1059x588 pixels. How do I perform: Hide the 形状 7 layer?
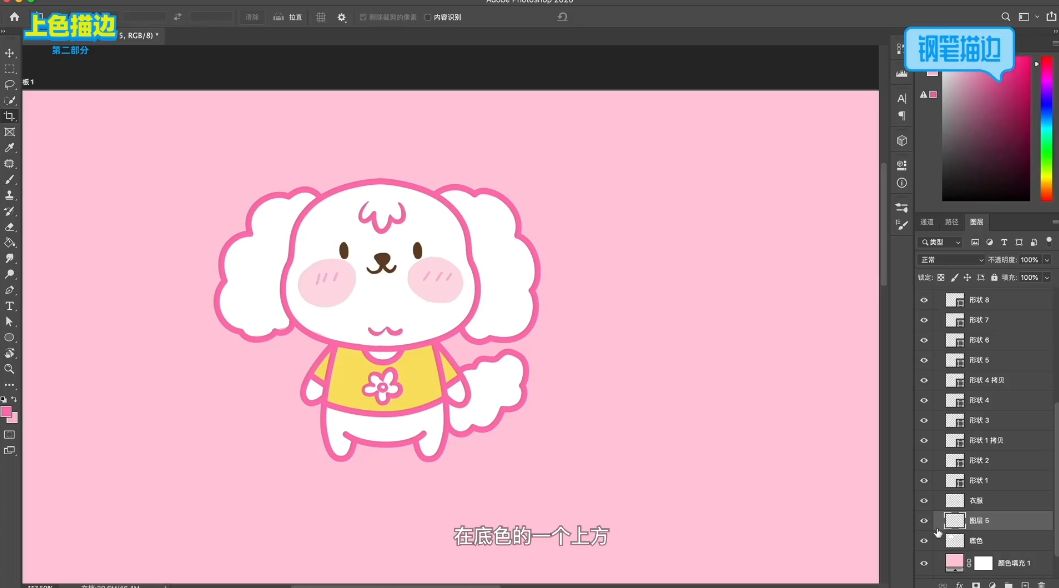[x=924, y=320]
